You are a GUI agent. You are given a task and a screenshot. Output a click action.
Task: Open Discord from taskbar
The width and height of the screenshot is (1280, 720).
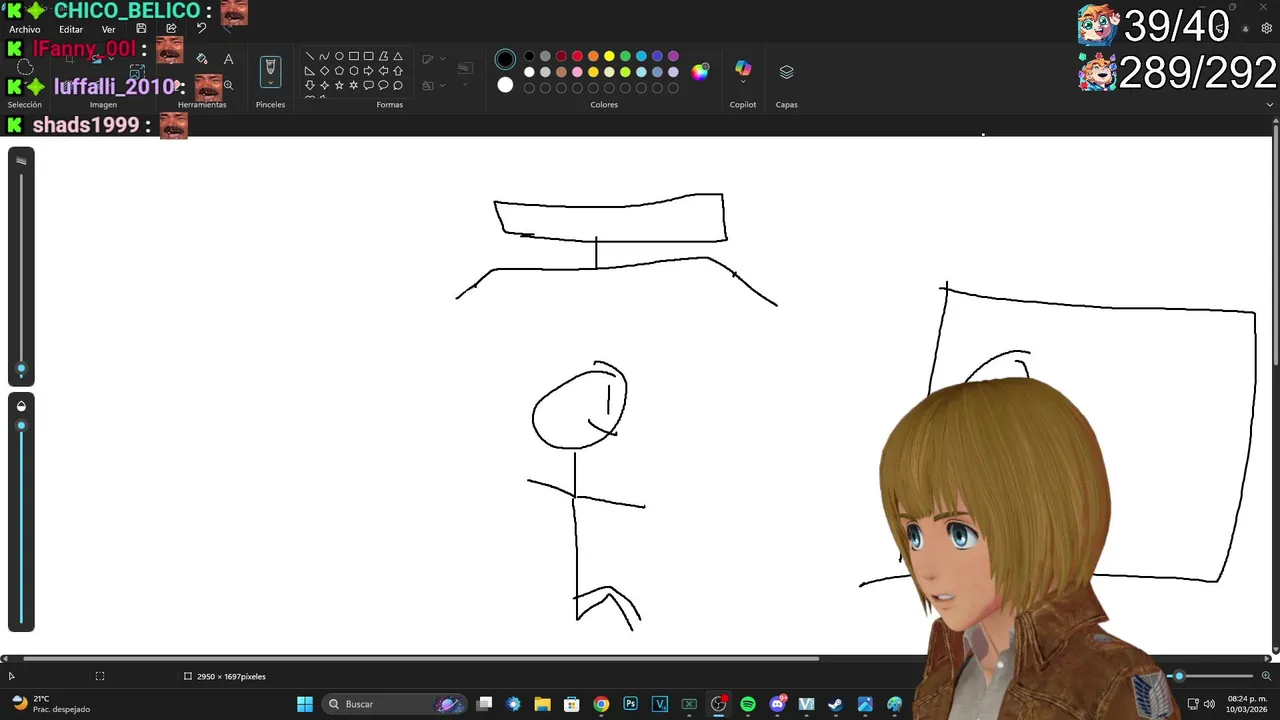(x=777, y=704)
